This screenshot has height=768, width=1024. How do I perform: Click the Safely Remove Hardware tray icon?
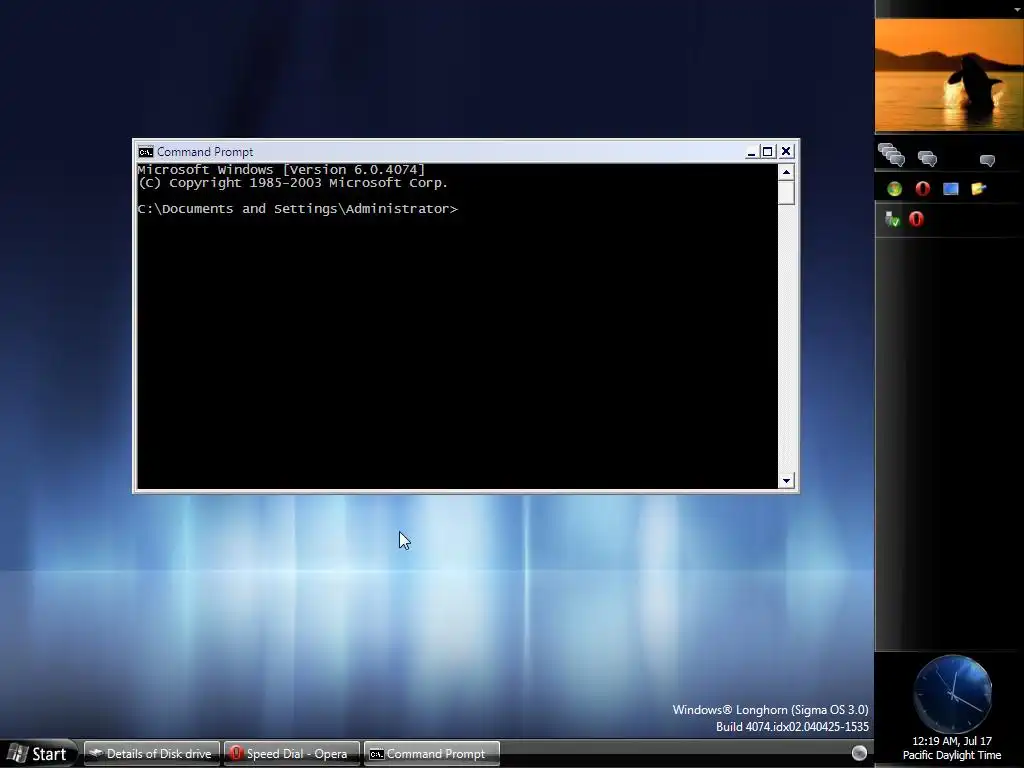[x=892, y=219]
